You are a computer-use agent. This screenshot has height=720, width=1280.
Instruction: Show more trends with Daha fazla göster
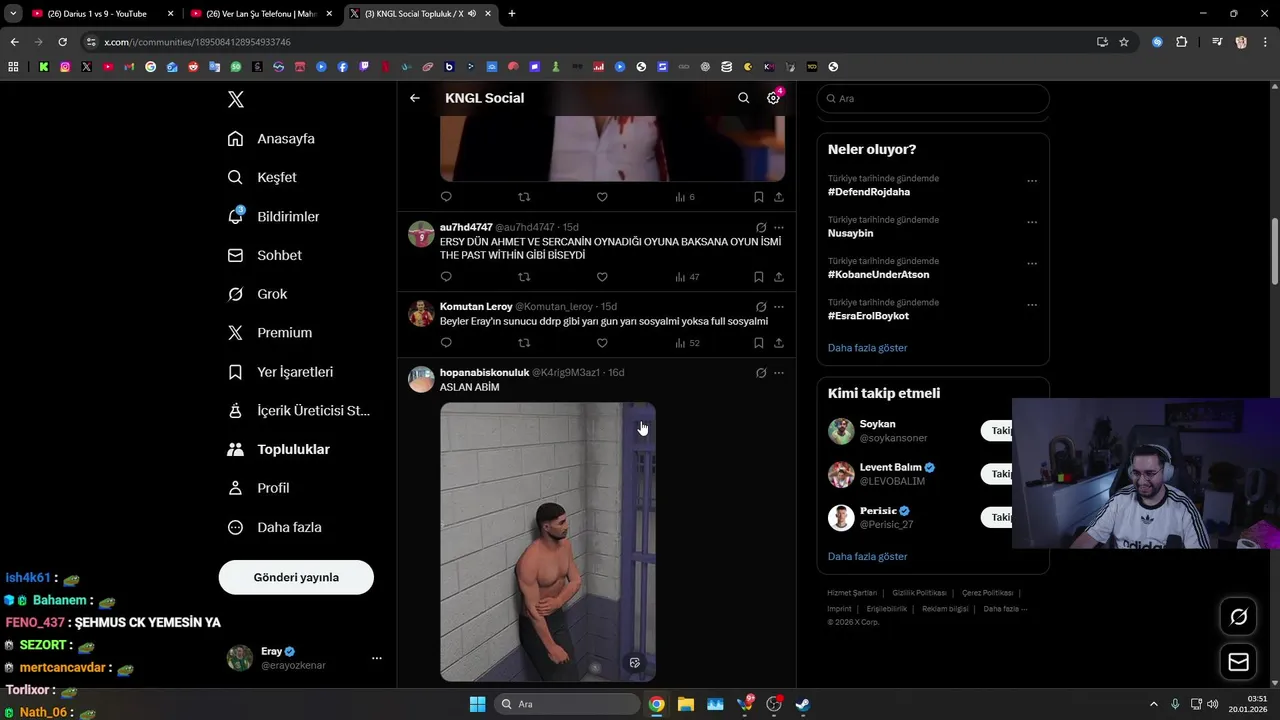867,348
